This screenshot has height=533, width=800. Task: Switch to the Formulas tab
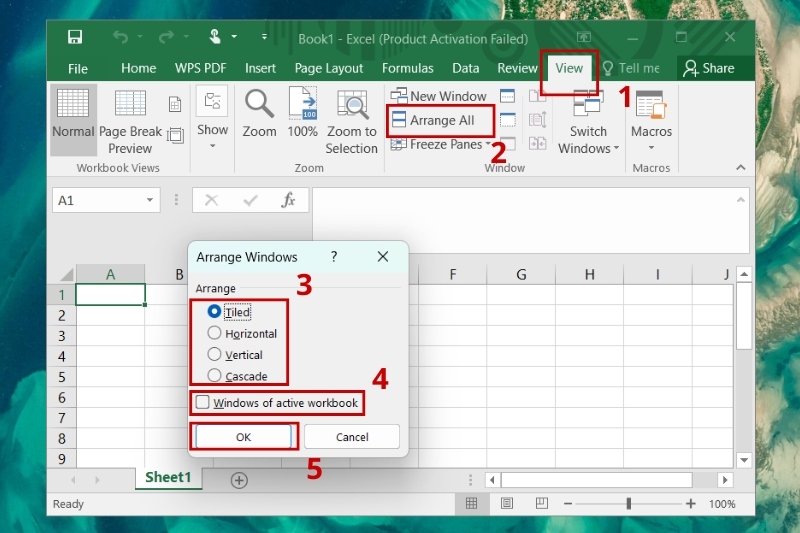click(x=408, y=68)
